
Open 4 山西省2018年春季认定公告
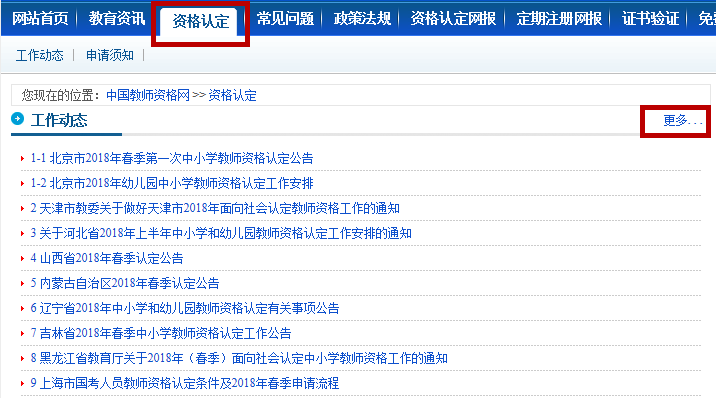click(x=107, y=258)
